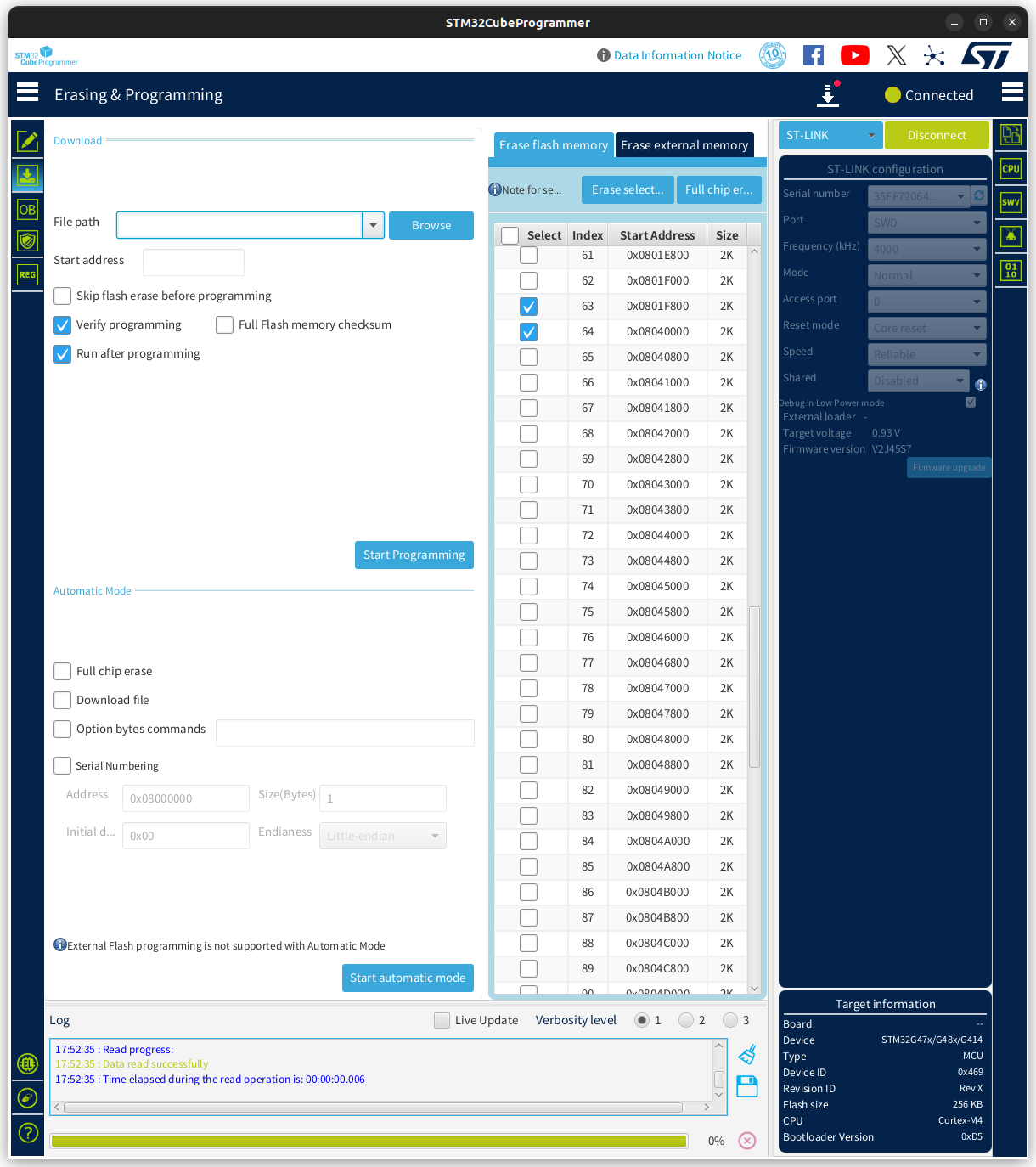The height and width of the screenshot is (1167, 1036).
Task: Click the Browse button
Action: coord(431,225)
